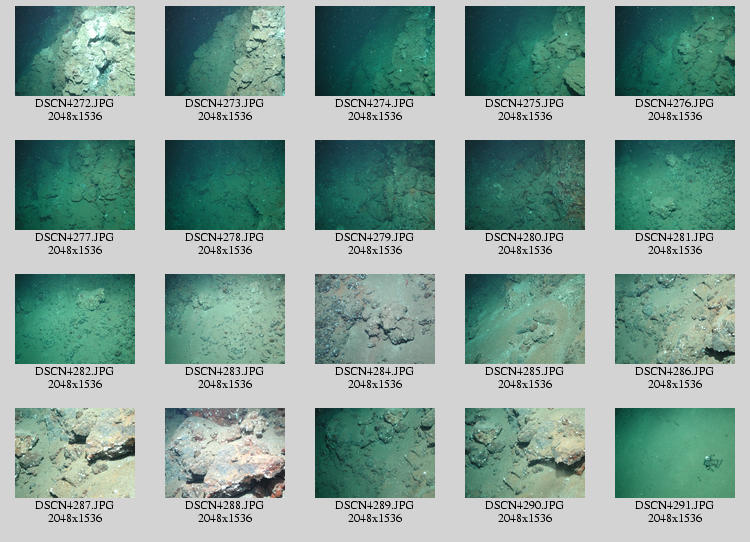Open the DSCN4284.JPG rocky thumbnail
This screenshot has height=542, width=750.
coord(375,319)
